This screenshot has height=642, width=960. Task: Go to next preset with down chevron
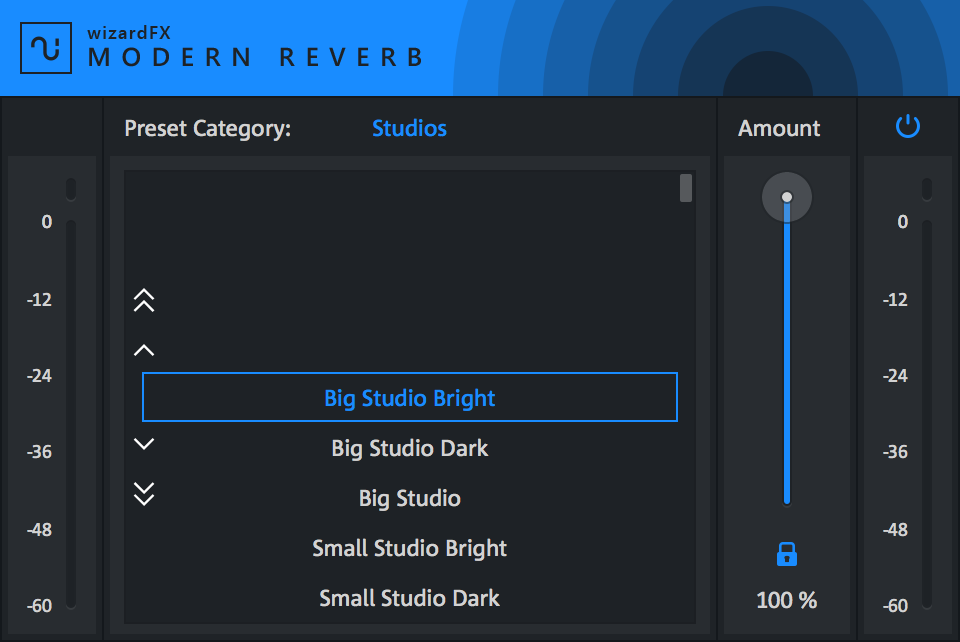pos(144,444)
